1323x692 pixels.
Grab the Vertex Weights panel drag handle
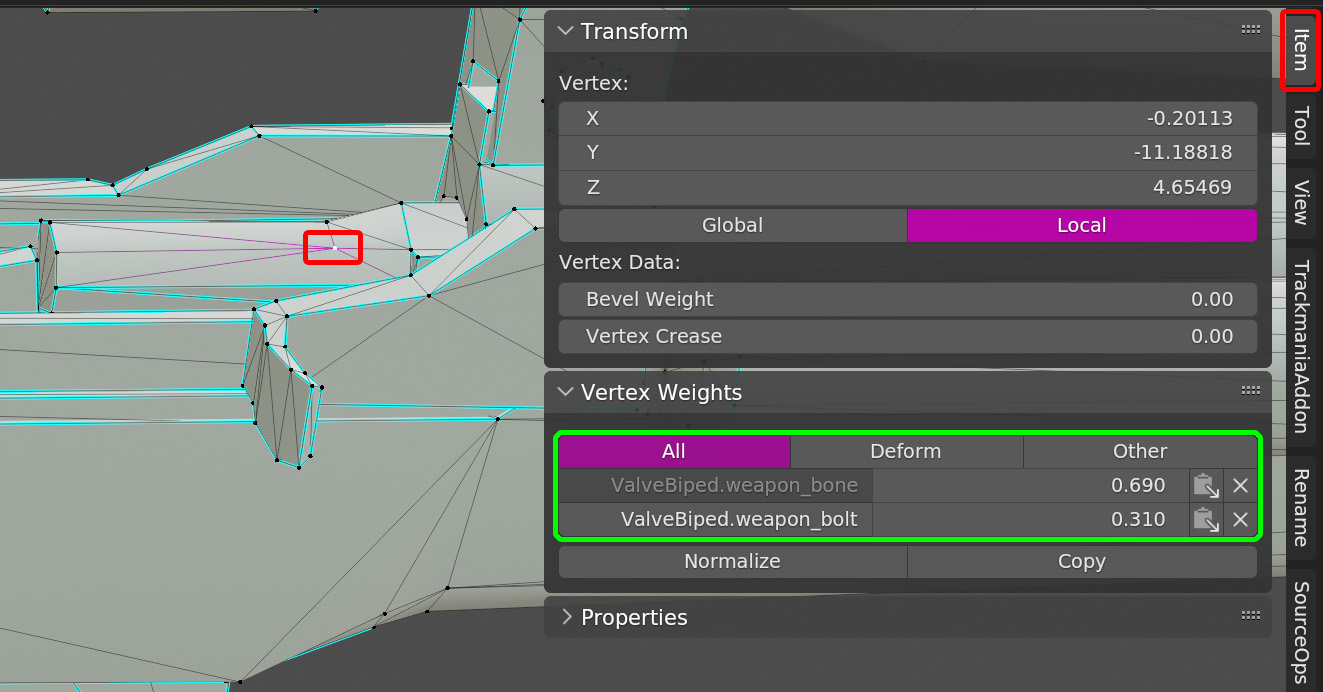point(1250,391)
